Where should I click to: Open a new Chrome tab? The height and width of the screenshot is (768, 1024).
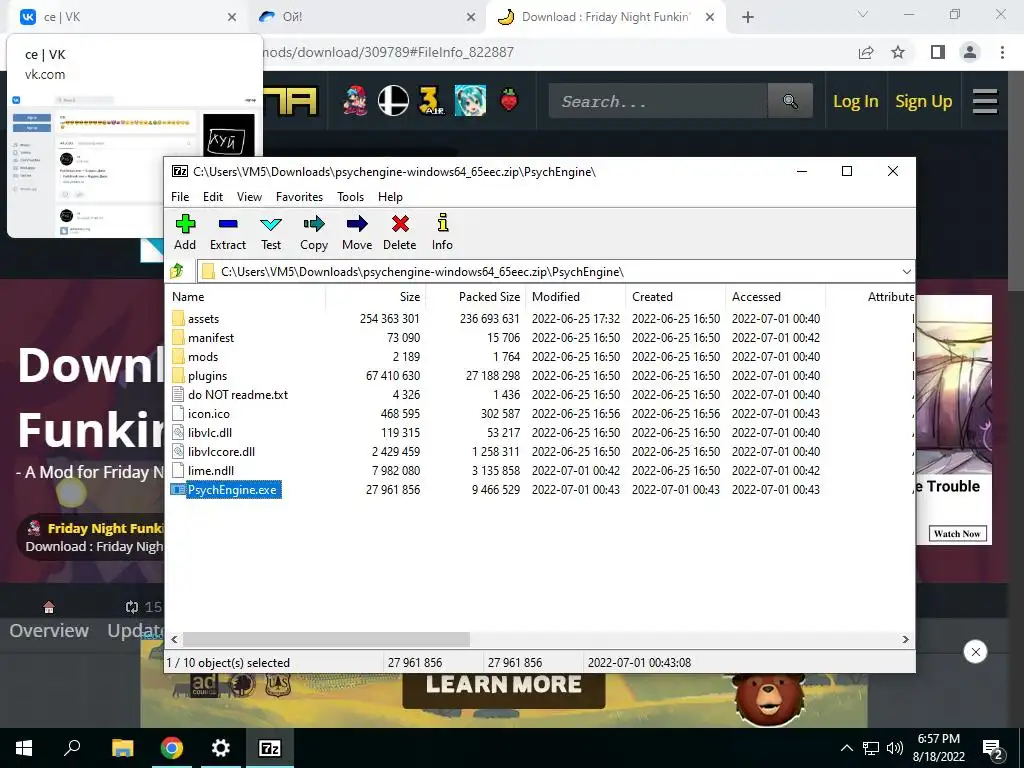(748, 18)
